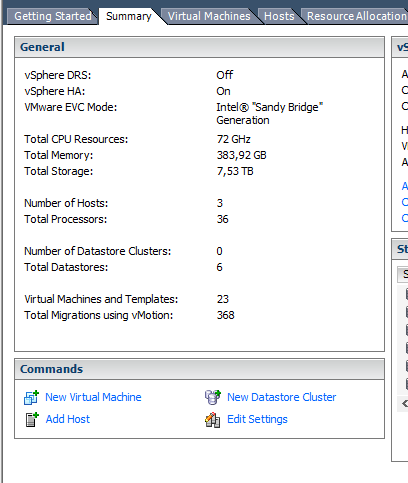
Task: Click the Total Datastores value 6
Action: pyautogui.click(x=219, y=267)
